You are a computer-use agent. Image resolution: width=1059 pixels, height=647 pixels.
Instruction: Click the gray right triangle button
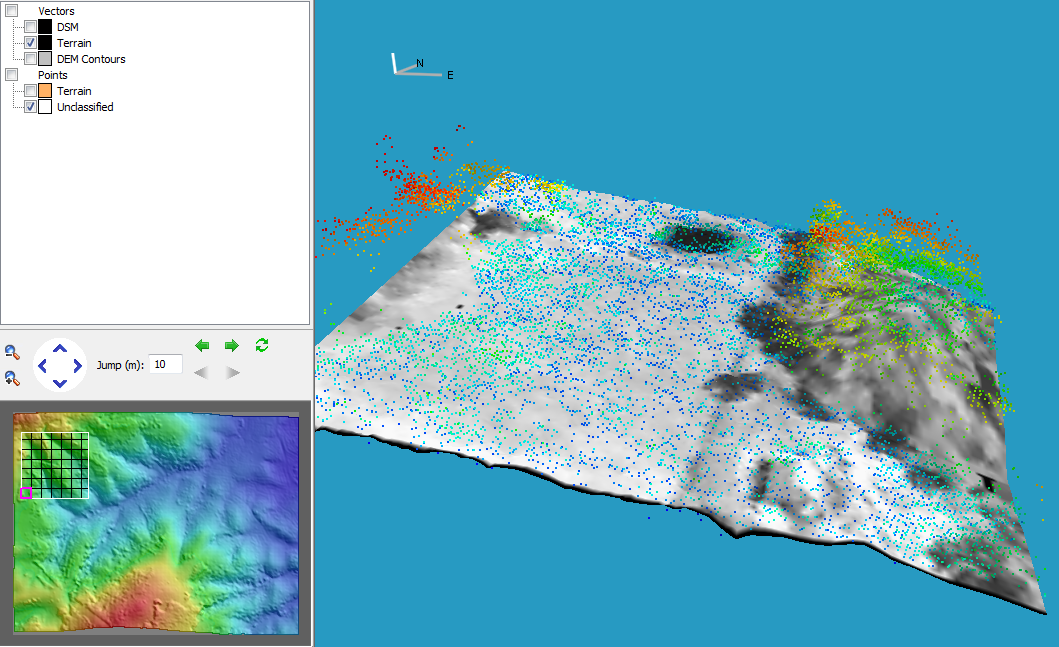click(x=232, y=373)
